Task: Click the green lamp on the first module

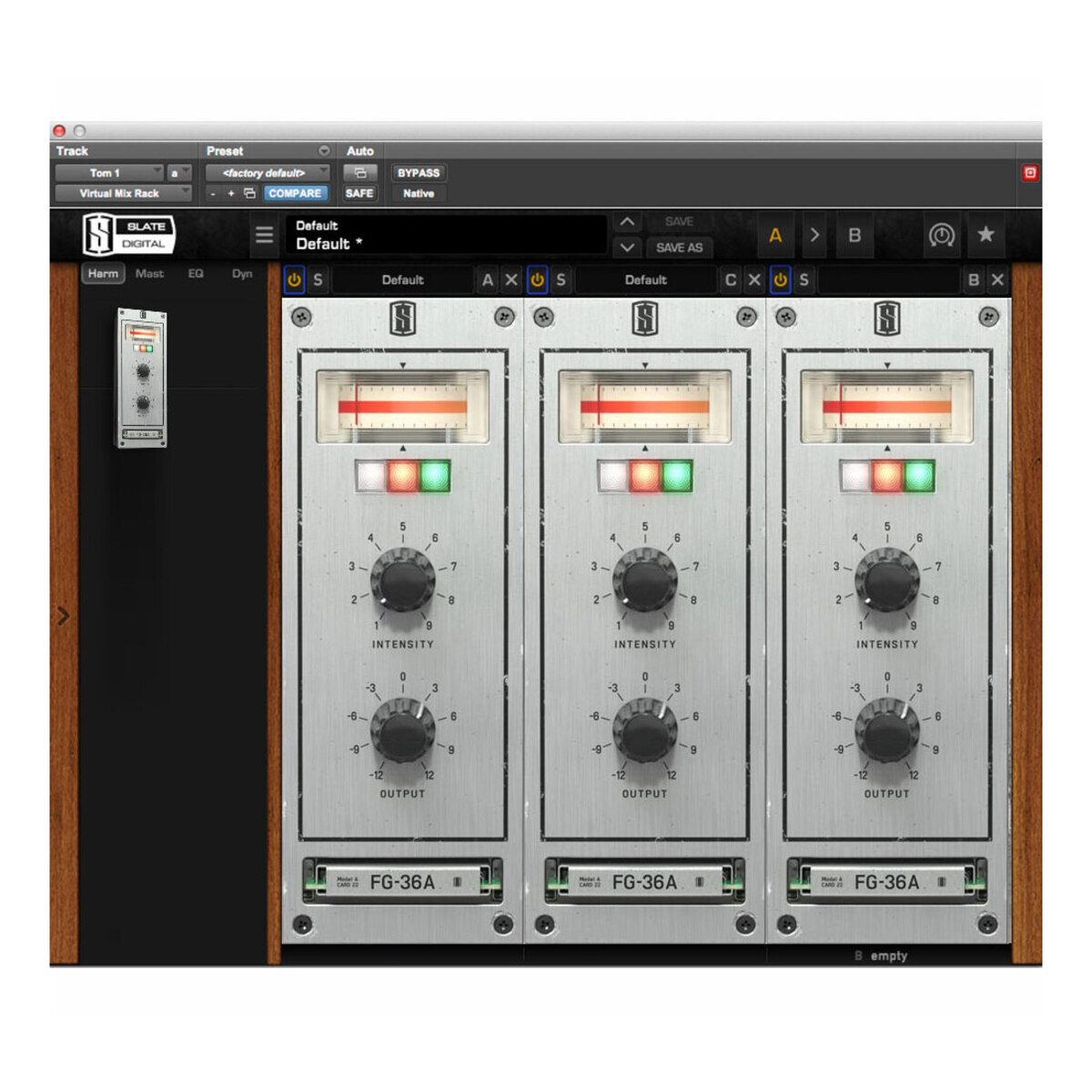Action: [x=434, y=476]
